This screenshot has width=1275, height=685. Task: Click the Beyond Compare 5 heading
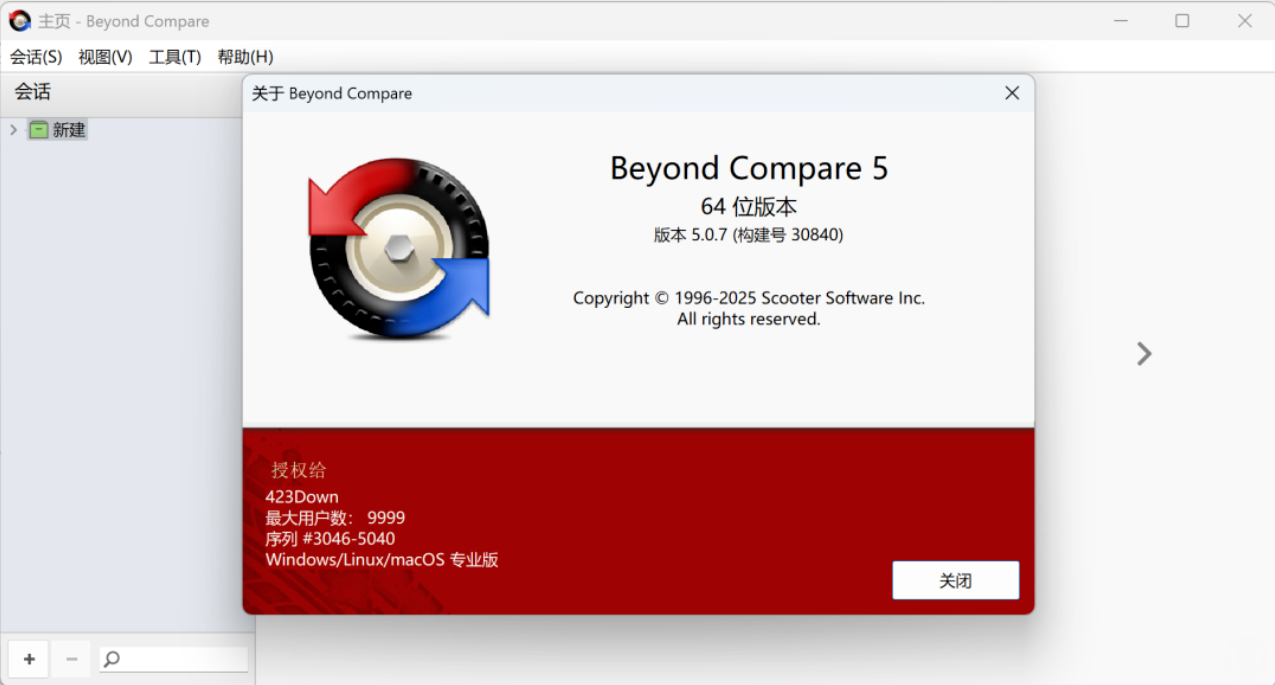749,168
